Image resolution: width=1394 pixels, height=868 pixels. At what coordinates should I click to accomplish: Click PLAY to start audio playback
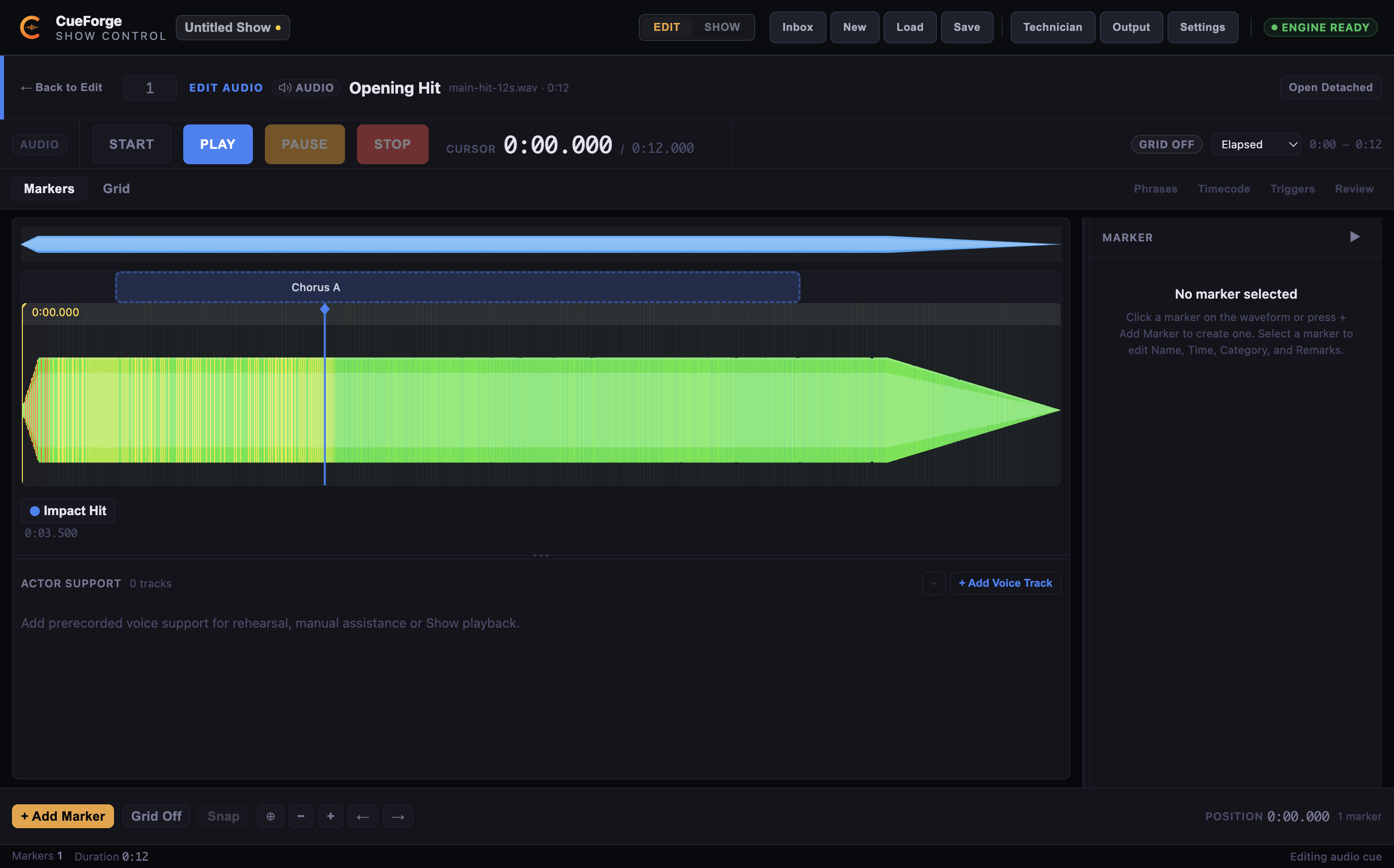(218, 144)
